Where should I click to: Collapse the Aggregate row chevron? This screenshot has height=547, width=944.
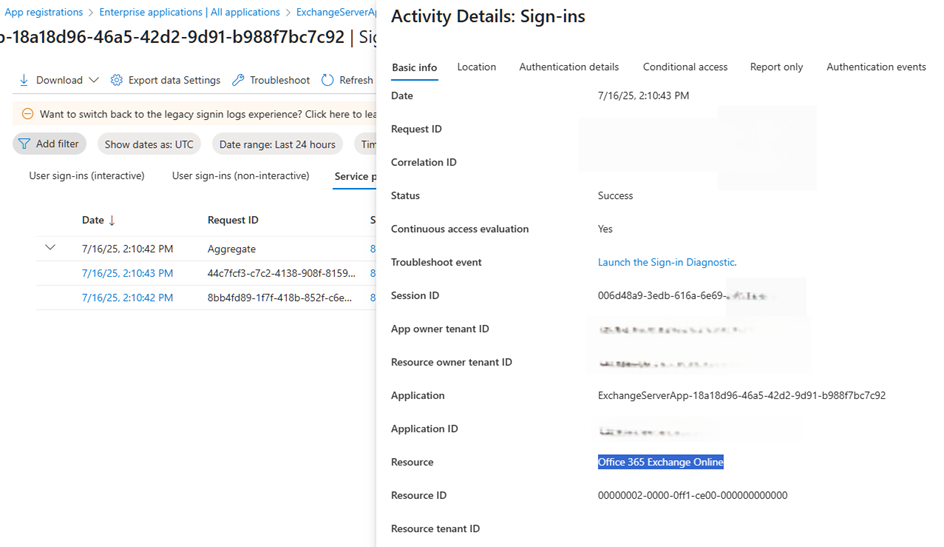50,248
